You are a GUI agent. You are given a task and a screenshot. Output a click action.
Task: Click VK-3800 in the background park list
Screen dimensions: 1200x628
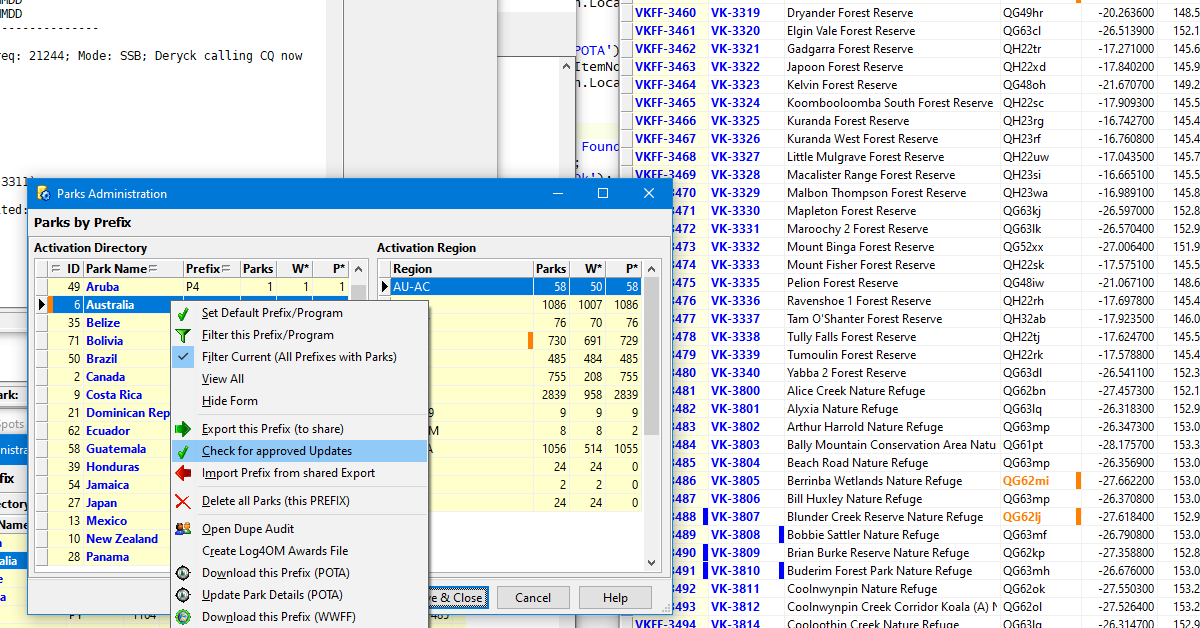(x=735, y=391)
